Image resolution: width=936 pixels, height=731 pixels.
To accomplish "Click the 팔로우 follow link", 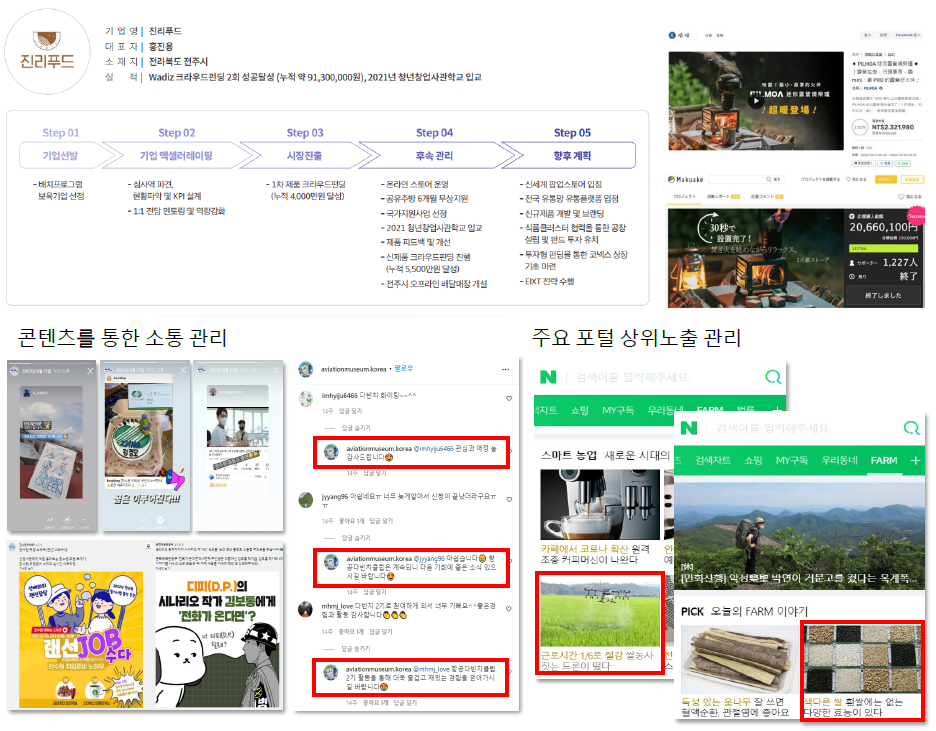I will (x=404, y=369).
